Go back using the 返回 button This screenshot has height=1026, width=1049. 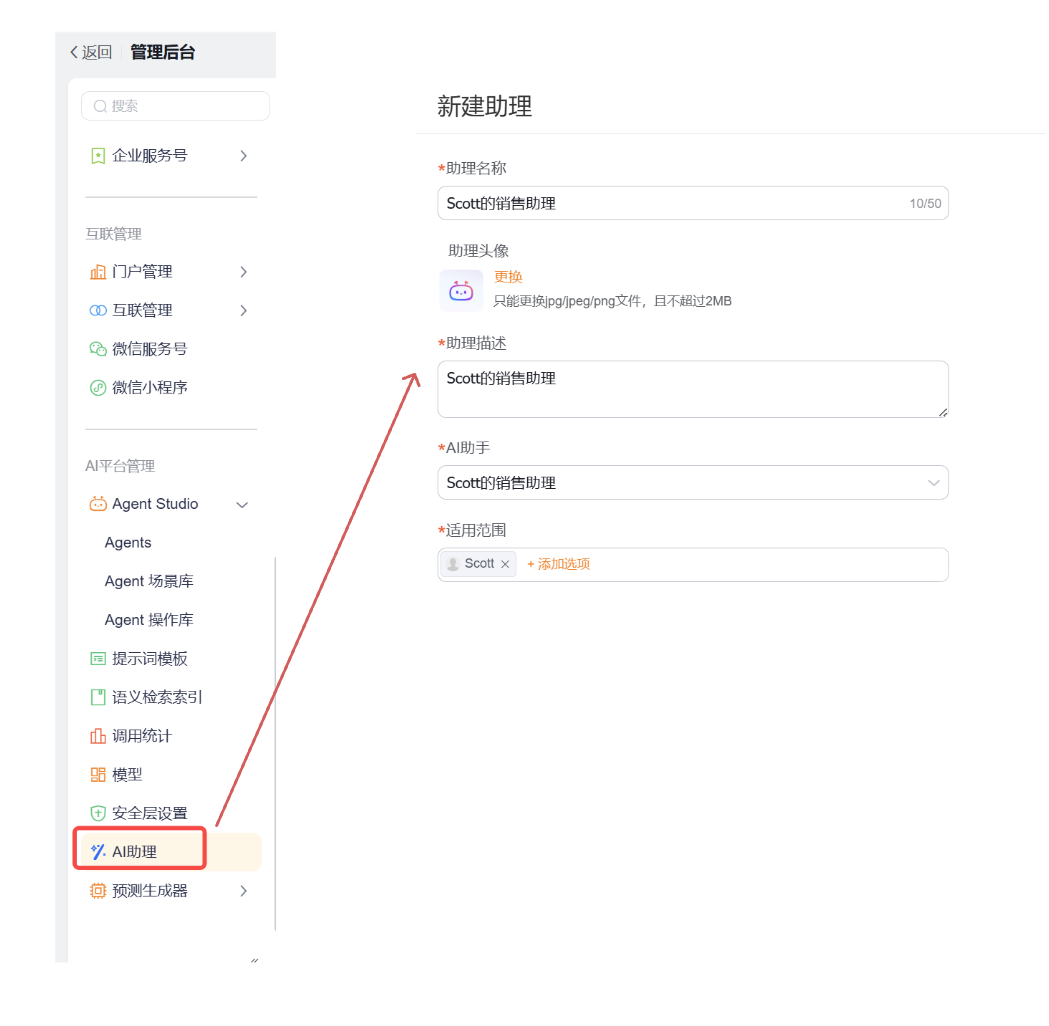click(x=90, y=52)
